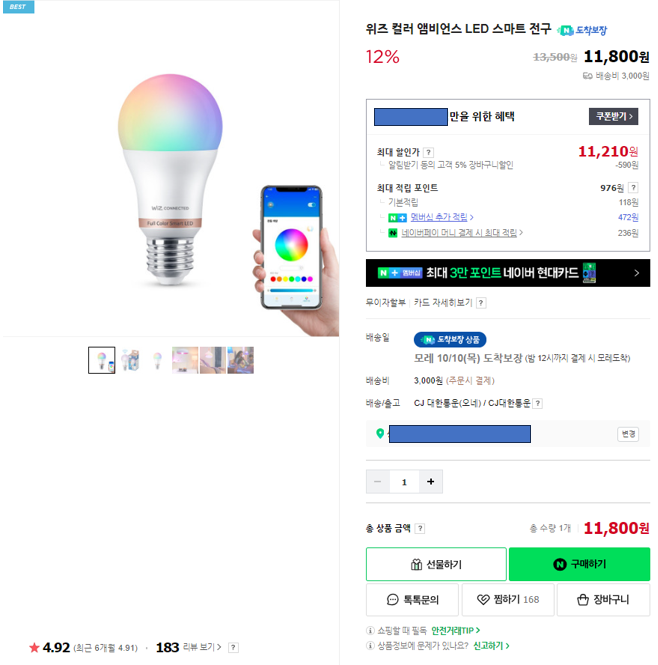Image resolution: width=658 pixels, height=665 pixels.
Task: Click the help icon next to 리뷰 보기
Action: (233, 648)
